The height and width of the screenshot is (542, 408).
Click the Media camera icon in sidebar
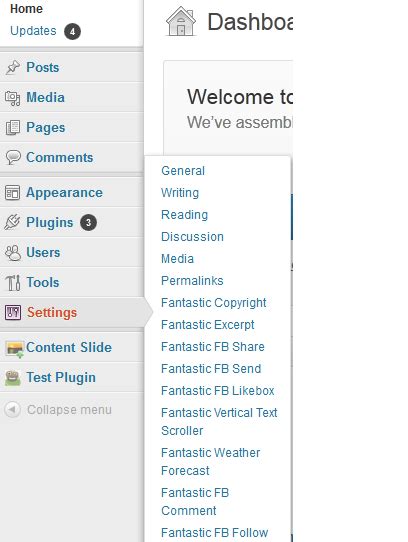click(x=13, y=98)
